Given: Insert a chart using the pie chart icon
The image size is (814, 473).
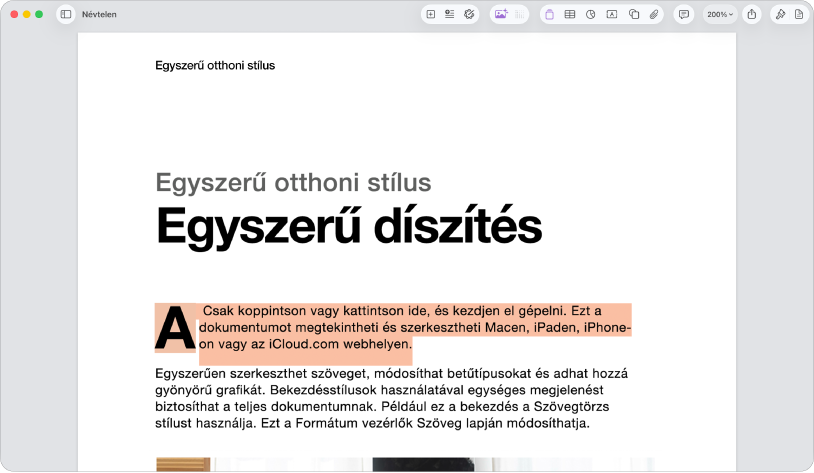Looking at the screenshot, I should 591,15.
